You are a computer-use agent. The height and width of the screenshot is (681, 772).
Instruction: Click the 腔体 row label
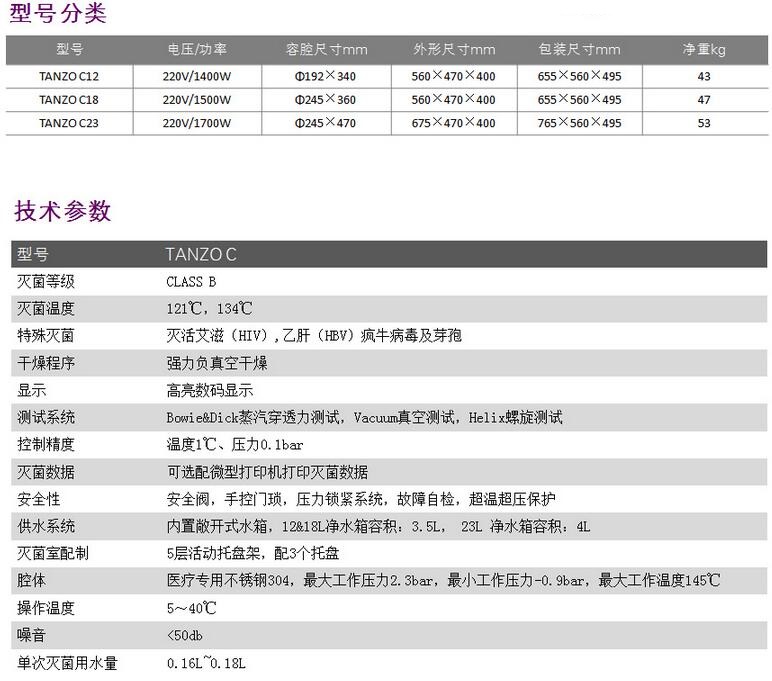32,581
